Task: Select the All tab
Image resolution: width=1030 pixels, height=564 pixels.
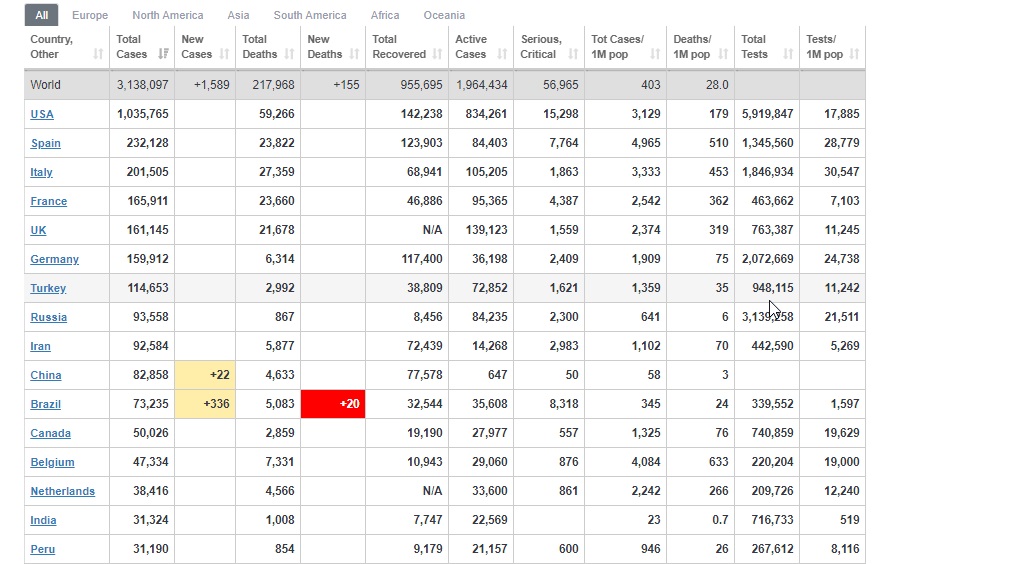Action: pyautogui.click(x=41, y=15)
